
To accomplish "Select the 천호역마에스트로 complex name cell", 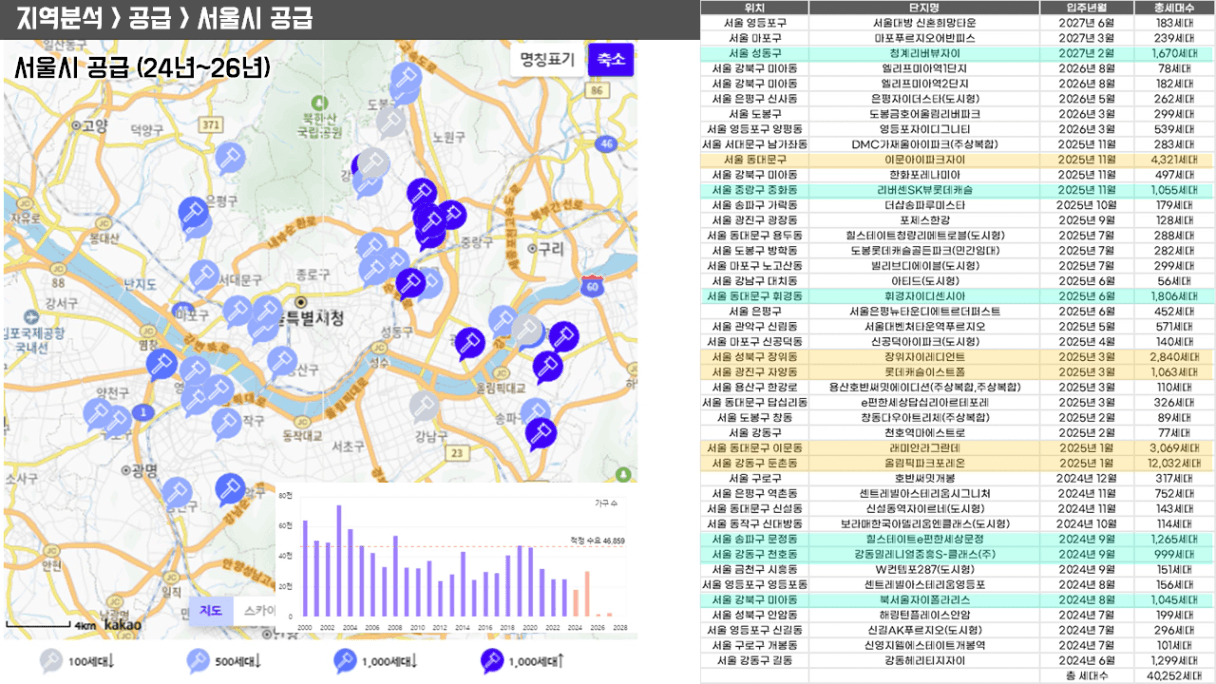I will coord(925,433).
